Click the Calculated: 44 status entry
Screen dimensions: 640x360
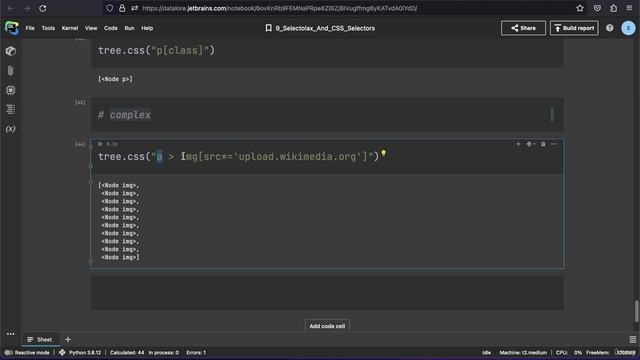point(127,353)
